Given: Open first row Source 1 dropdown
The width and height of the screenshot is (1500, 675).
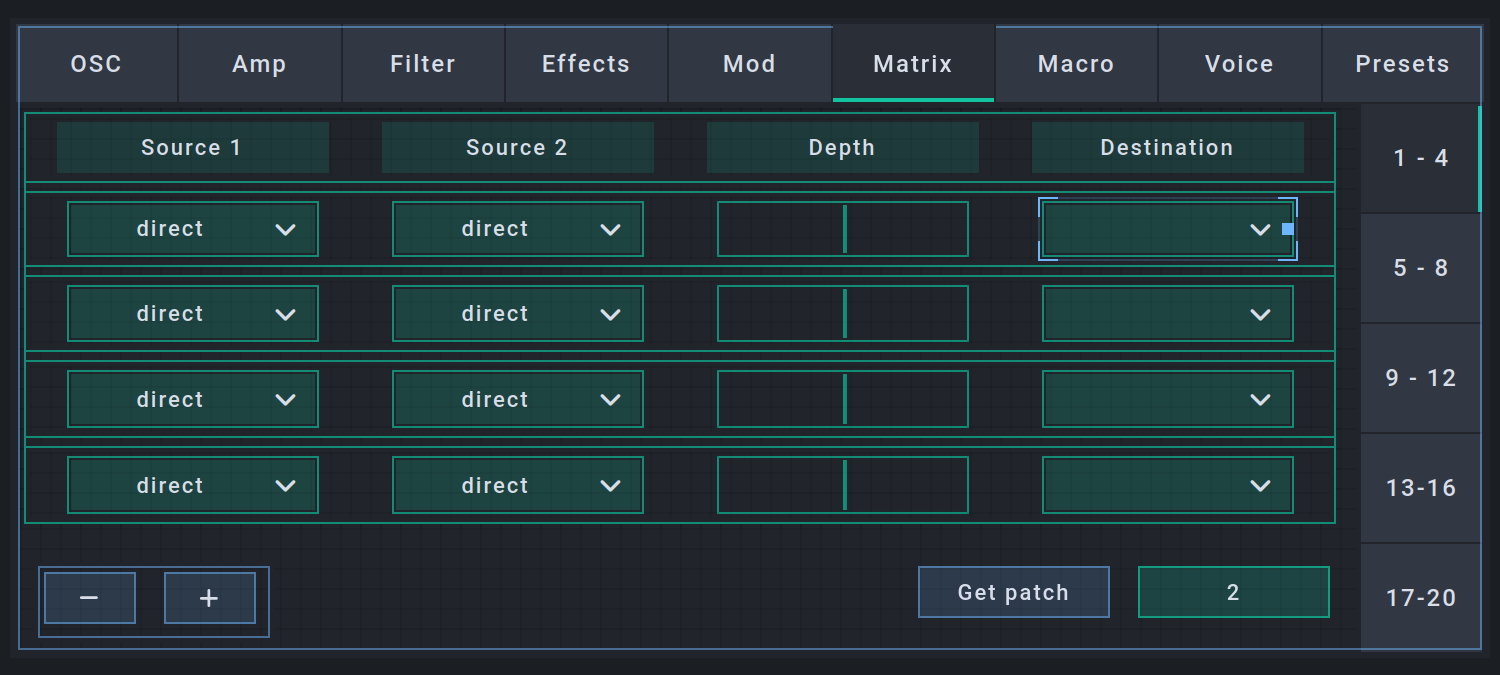Looking at the screenshot, I should 193,229.
